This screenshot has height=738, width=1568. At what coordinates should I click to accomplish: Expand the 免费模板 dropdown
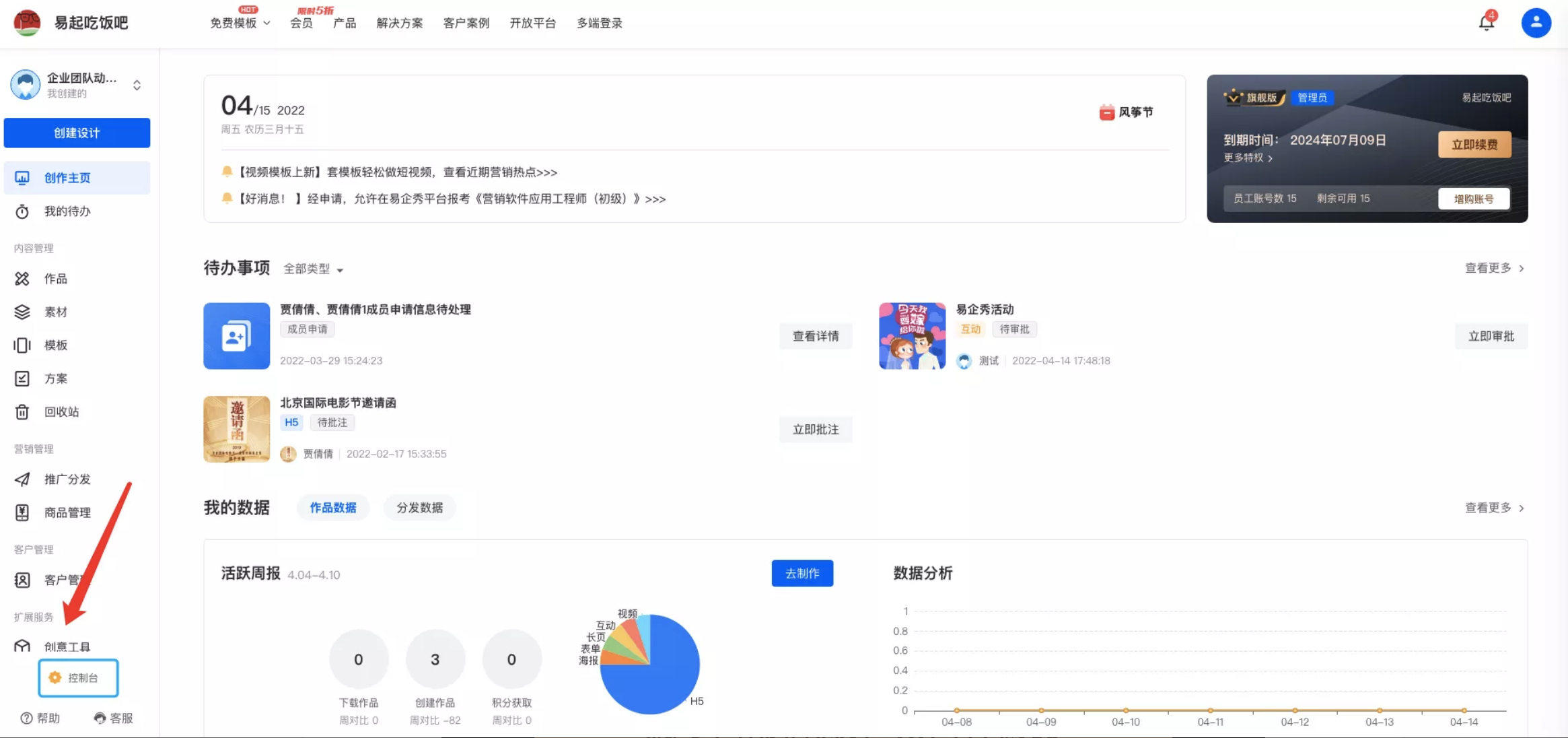pyautogui.click(x=240, y=23)
